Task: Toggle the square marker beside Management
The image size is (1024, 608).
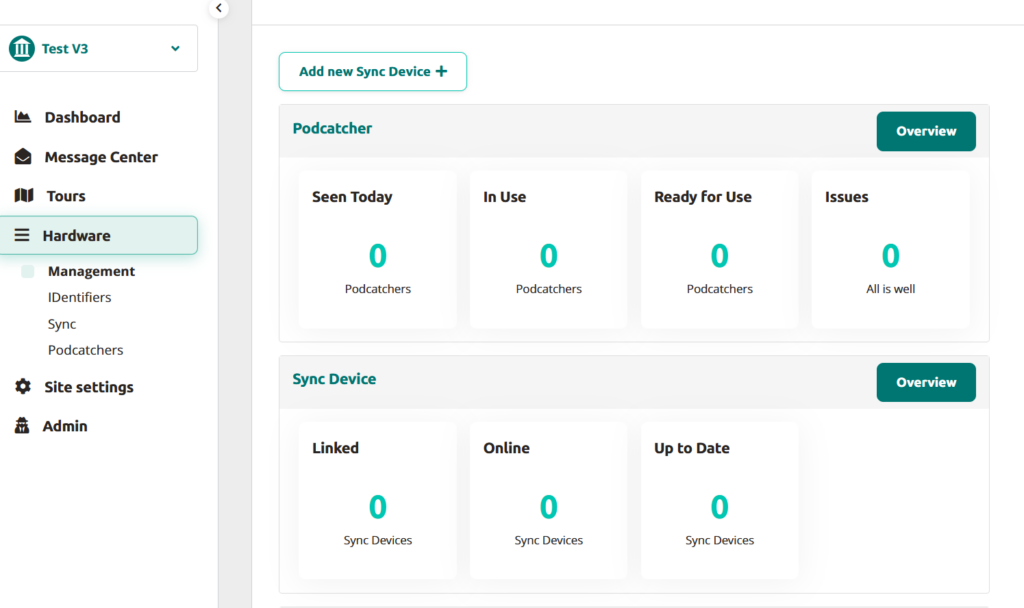Action: point(28,271)
